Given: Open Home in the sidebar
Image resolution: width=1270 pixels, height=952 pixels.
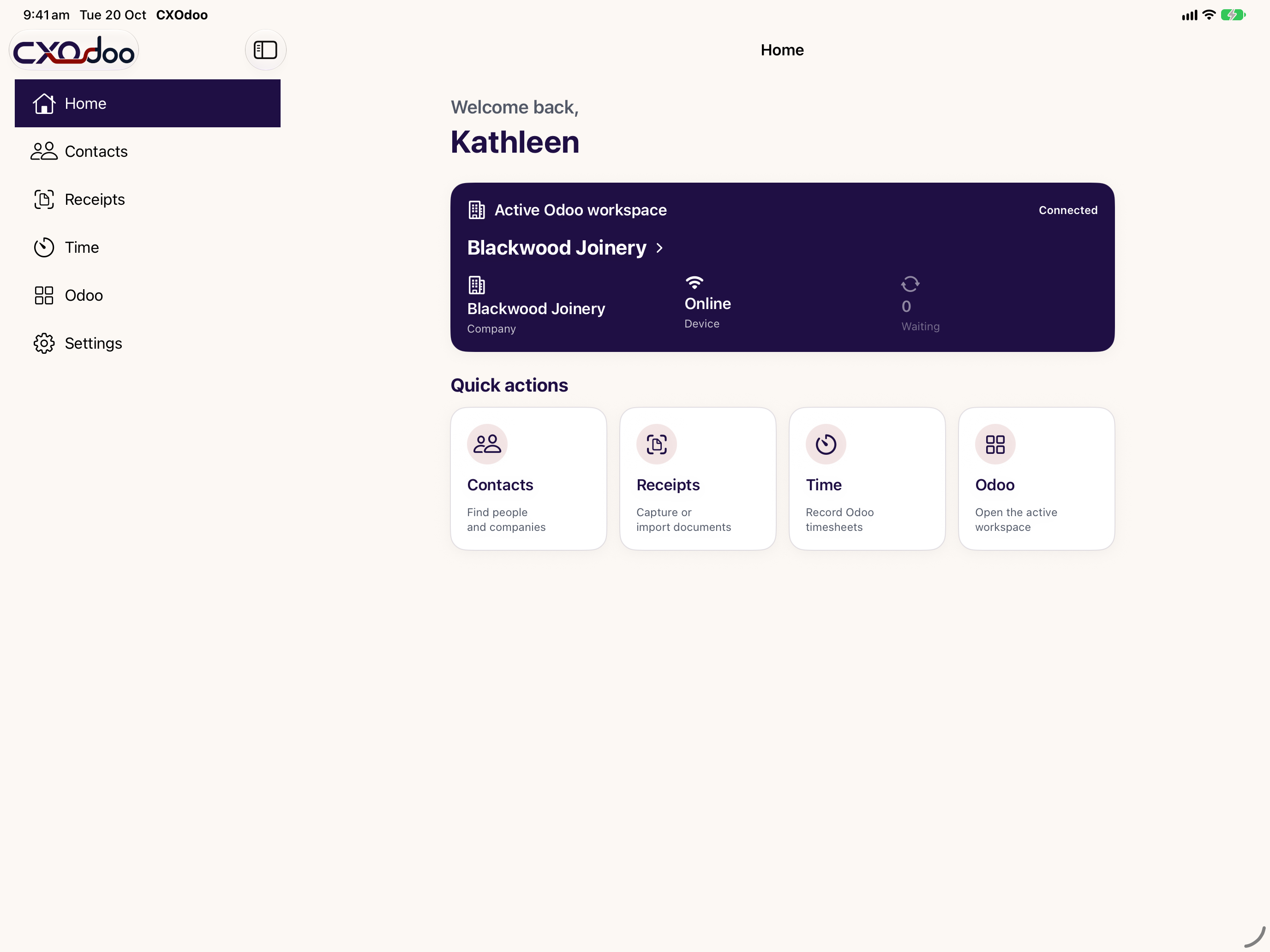Looking at the screenshot, I should tap(148, 103).
